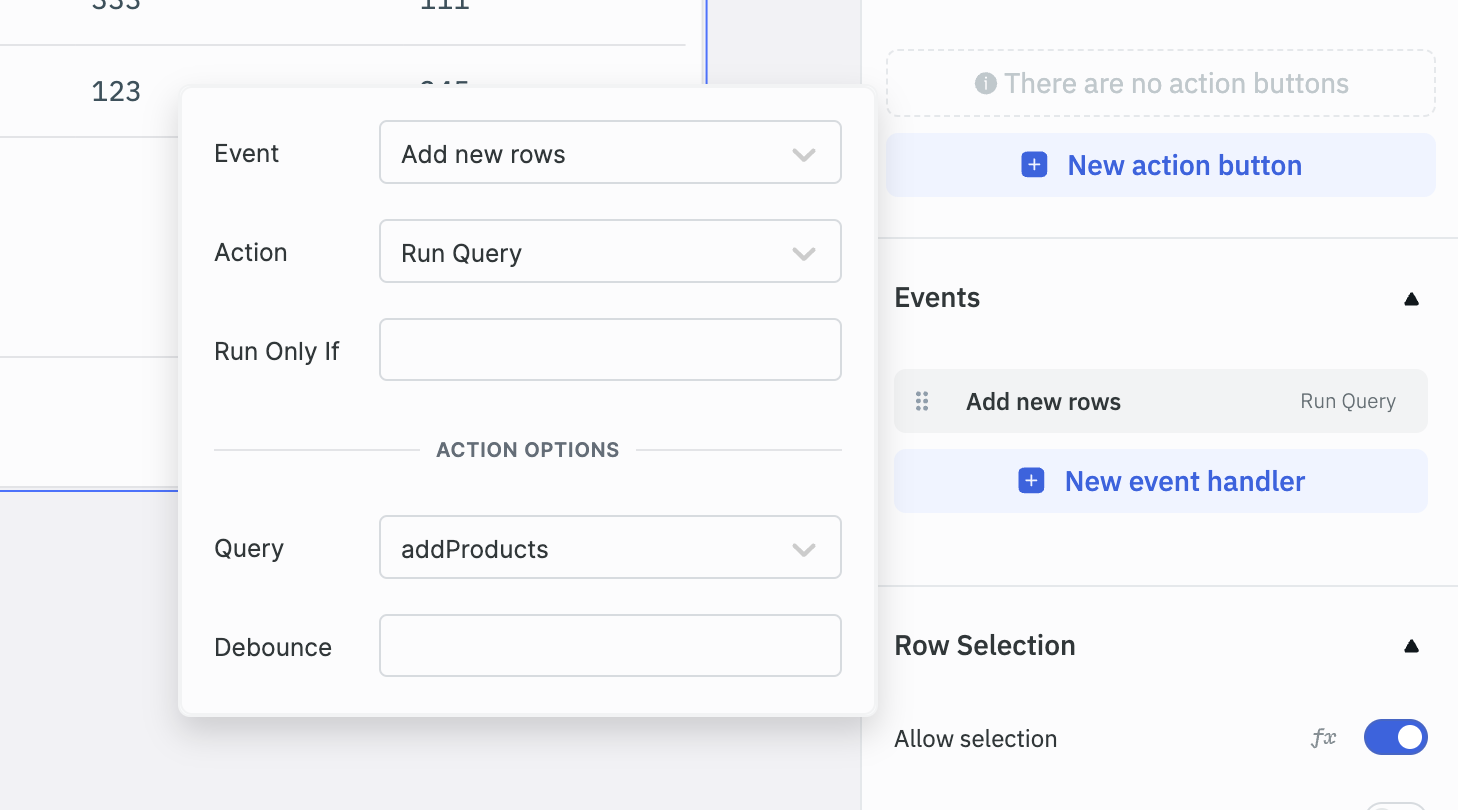Click Run Query label in the event handler row
Viewport: 1458px width, 810px height.
(x=1347, y=401)
